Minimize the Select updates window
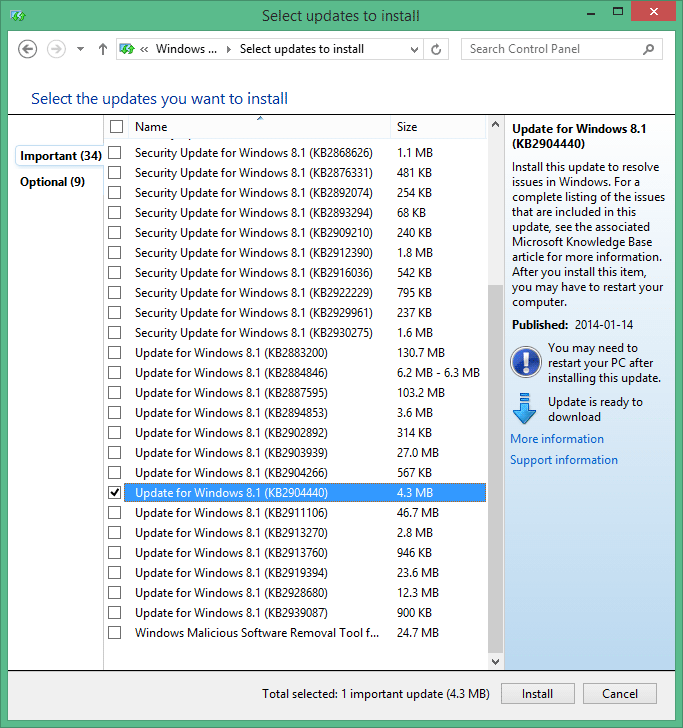 tap(591, 13)
